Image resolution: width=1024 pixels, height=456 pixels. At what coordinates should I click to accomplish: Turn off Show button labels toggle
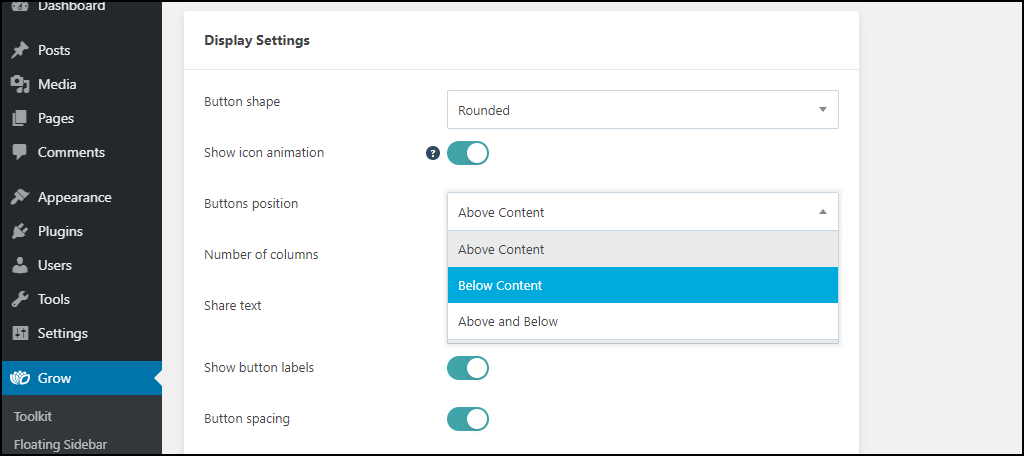468,368
